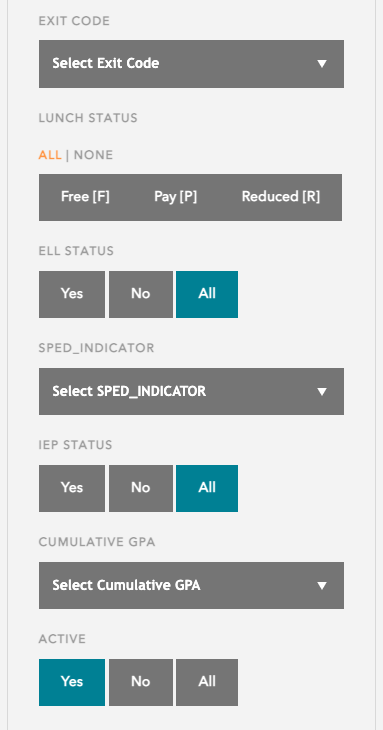Image resolution: width=383 pixels, height=730 pixels.
Task: Toggle the Free [F] lunch option
Action: 85,197
